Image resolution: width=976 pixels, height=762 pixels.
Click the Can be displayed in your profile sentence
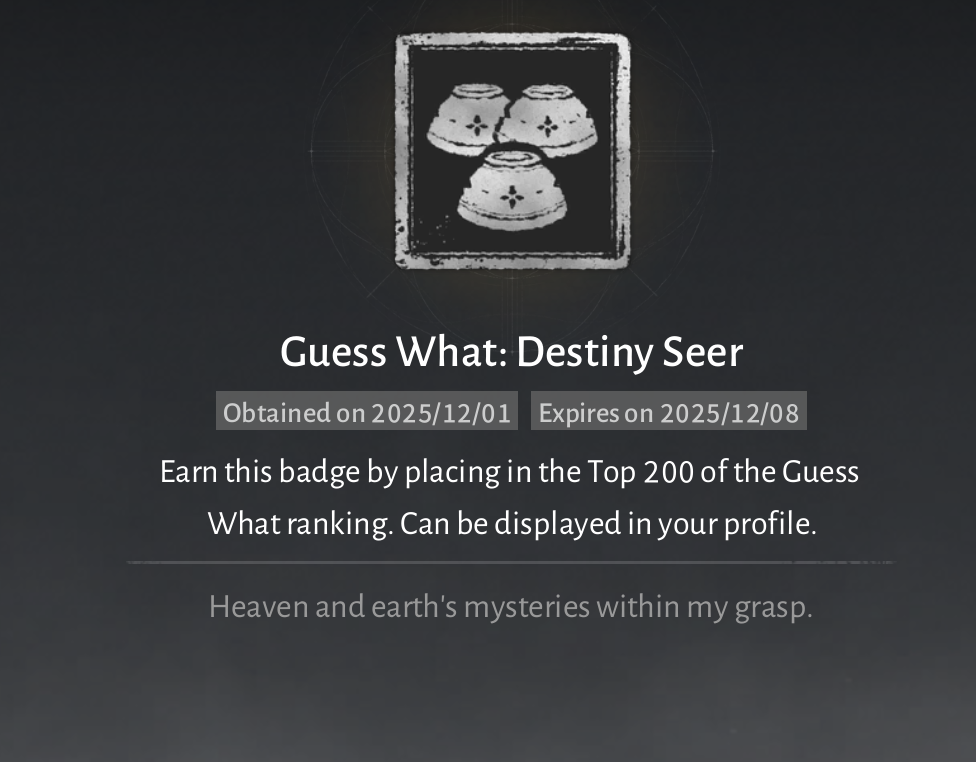(x=608, y=524)
